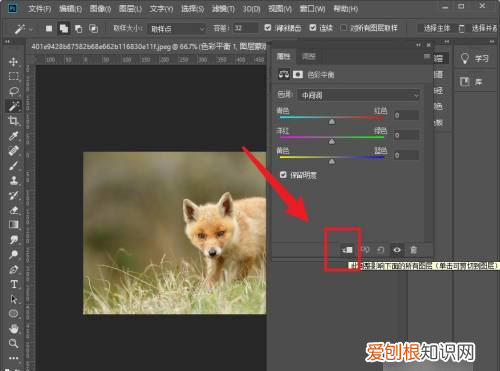Click the 选择主体 Select Subject button
Screen dimensions: 500x371
[437, 28]
